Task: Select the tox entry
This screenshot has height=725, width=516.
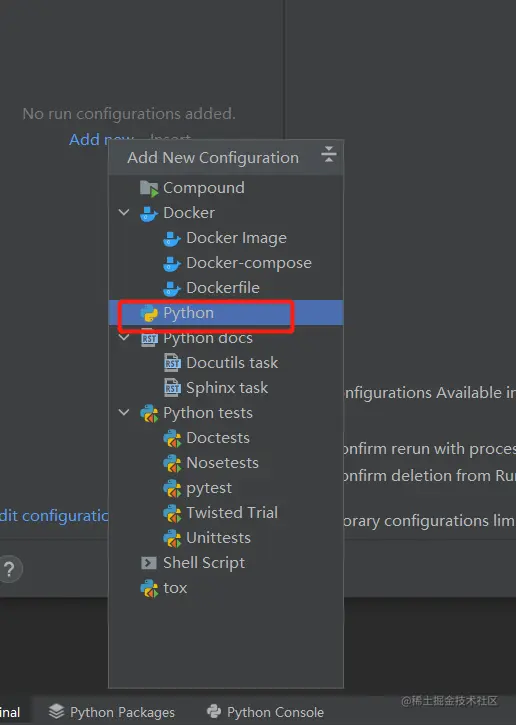Action: 226,588
